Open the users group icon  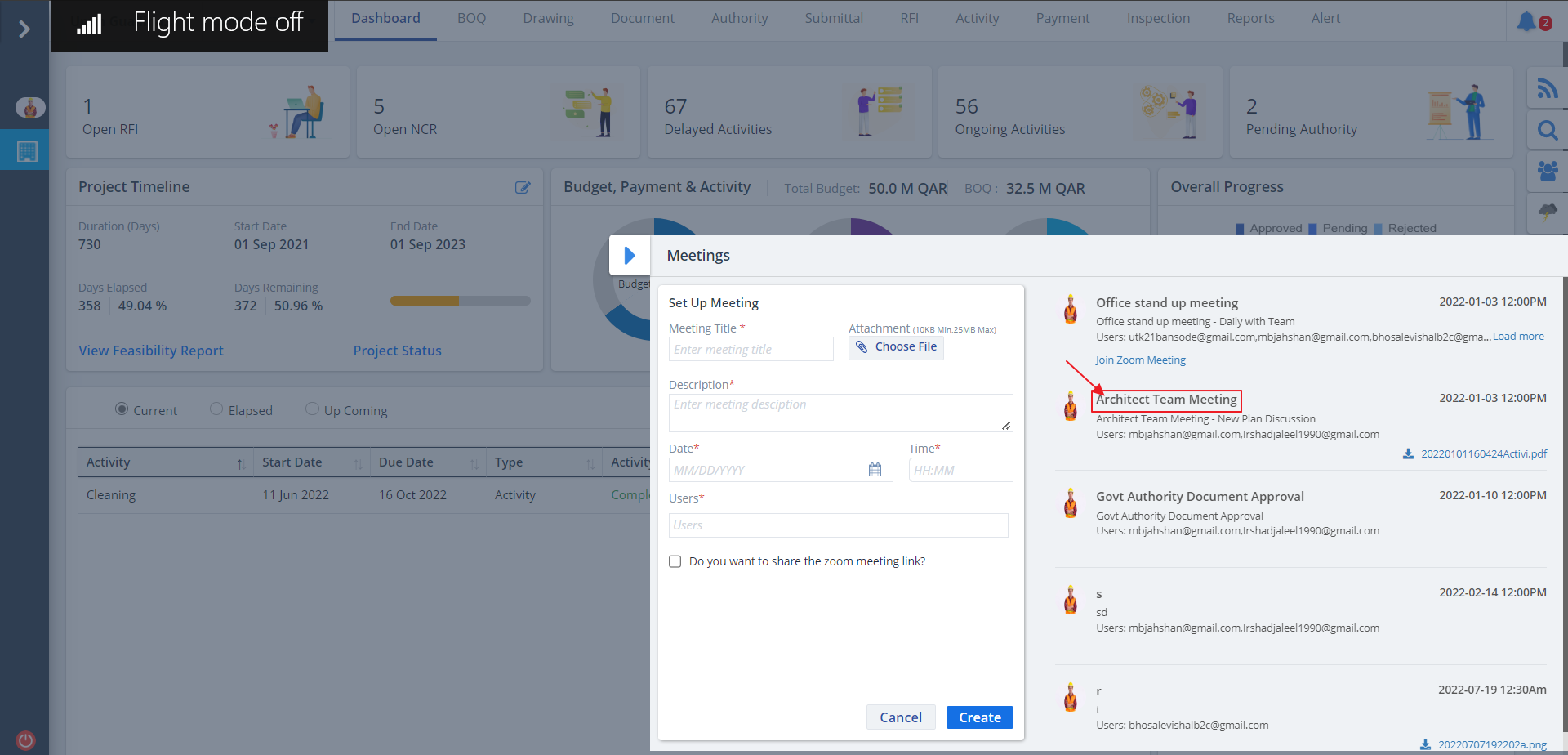click(x=1547, y=171)
